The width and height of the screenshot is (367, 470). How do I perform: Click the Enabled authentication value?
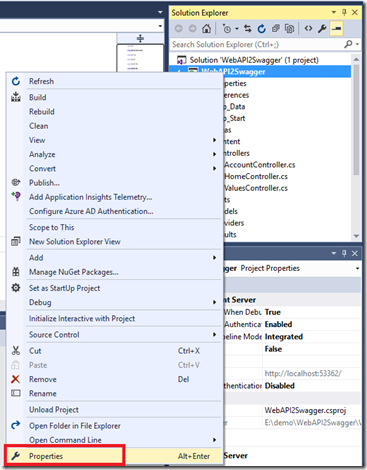pos(278,324)
